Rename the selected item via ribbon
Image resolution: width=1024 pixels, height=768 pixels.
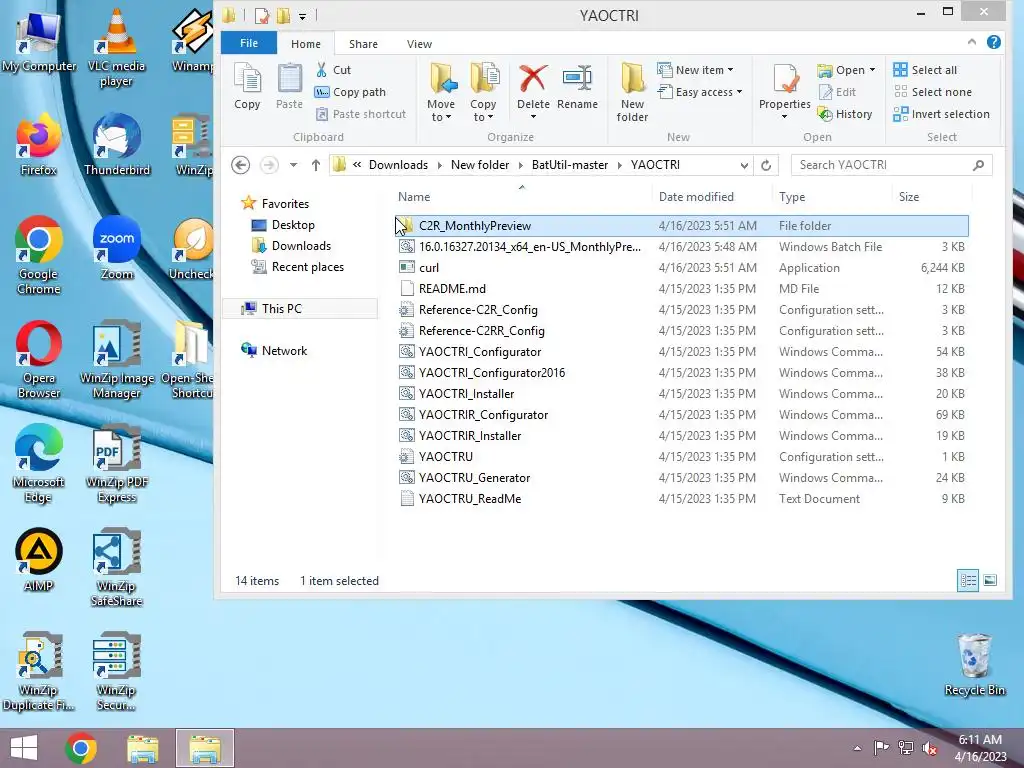pos(577,86)
